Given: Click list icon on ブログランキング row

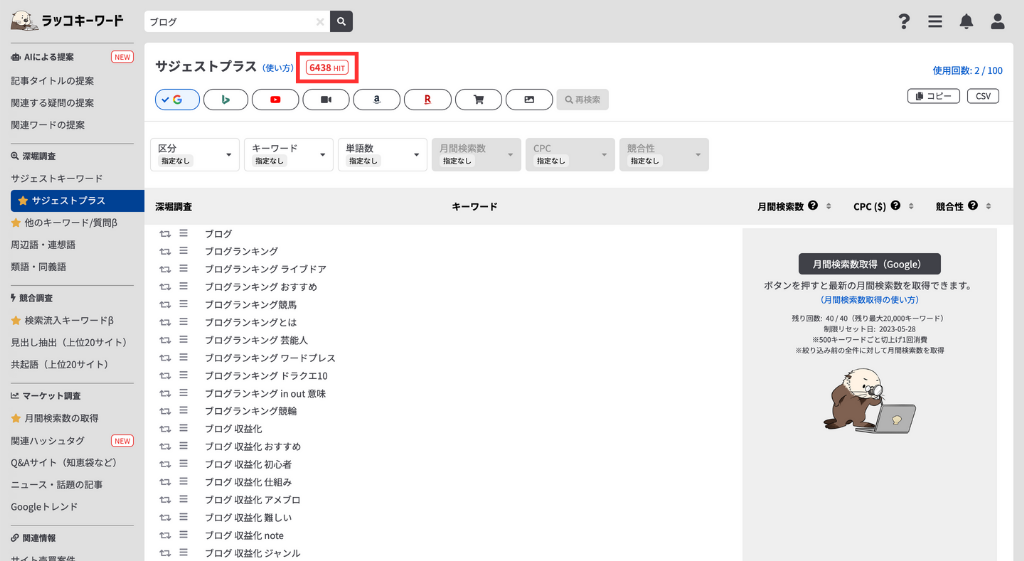Looking at the screenshot, I should tap(184, 251).
